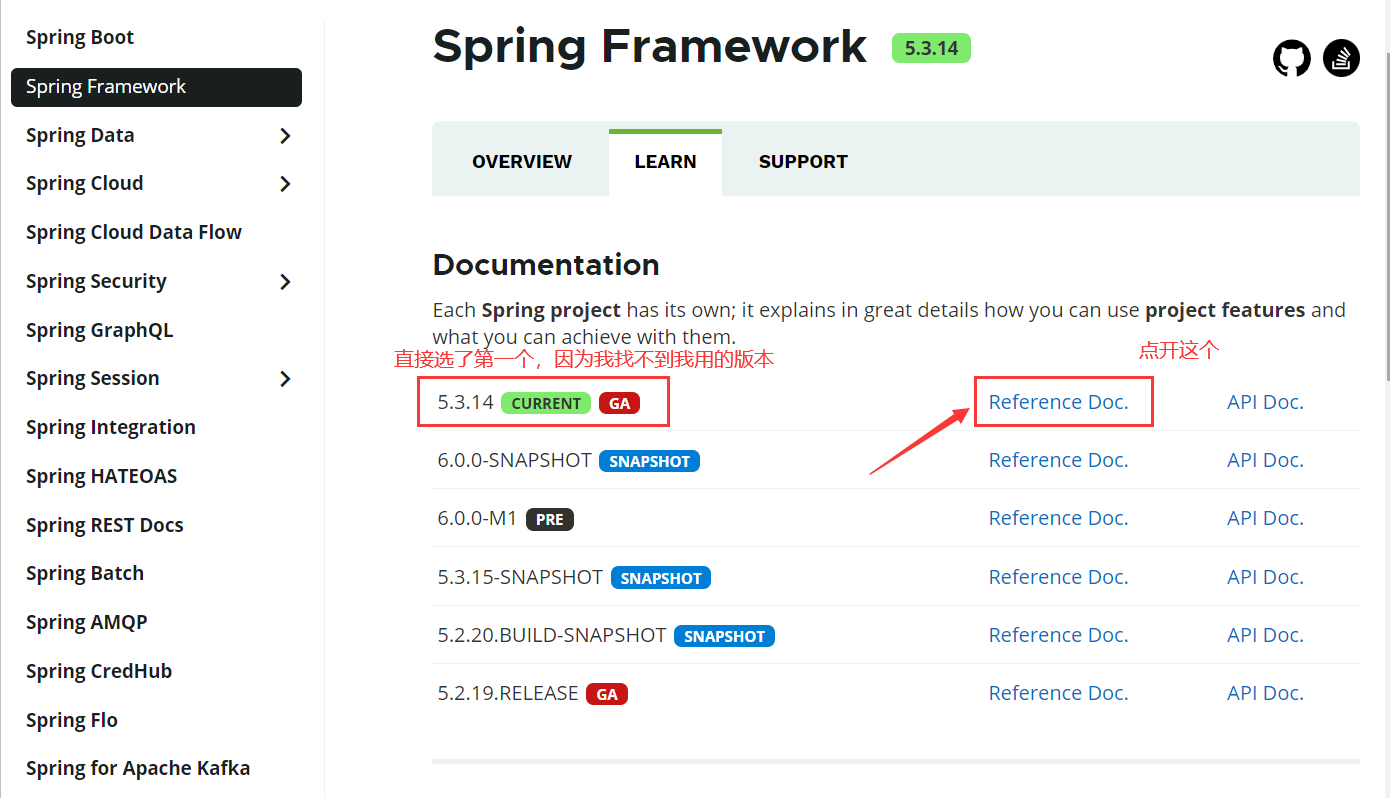This screenshot has width=1390, height=798.
Task: Click the 6.0.0-SNAPSHOT version text
Action: (x=514, y=460)
